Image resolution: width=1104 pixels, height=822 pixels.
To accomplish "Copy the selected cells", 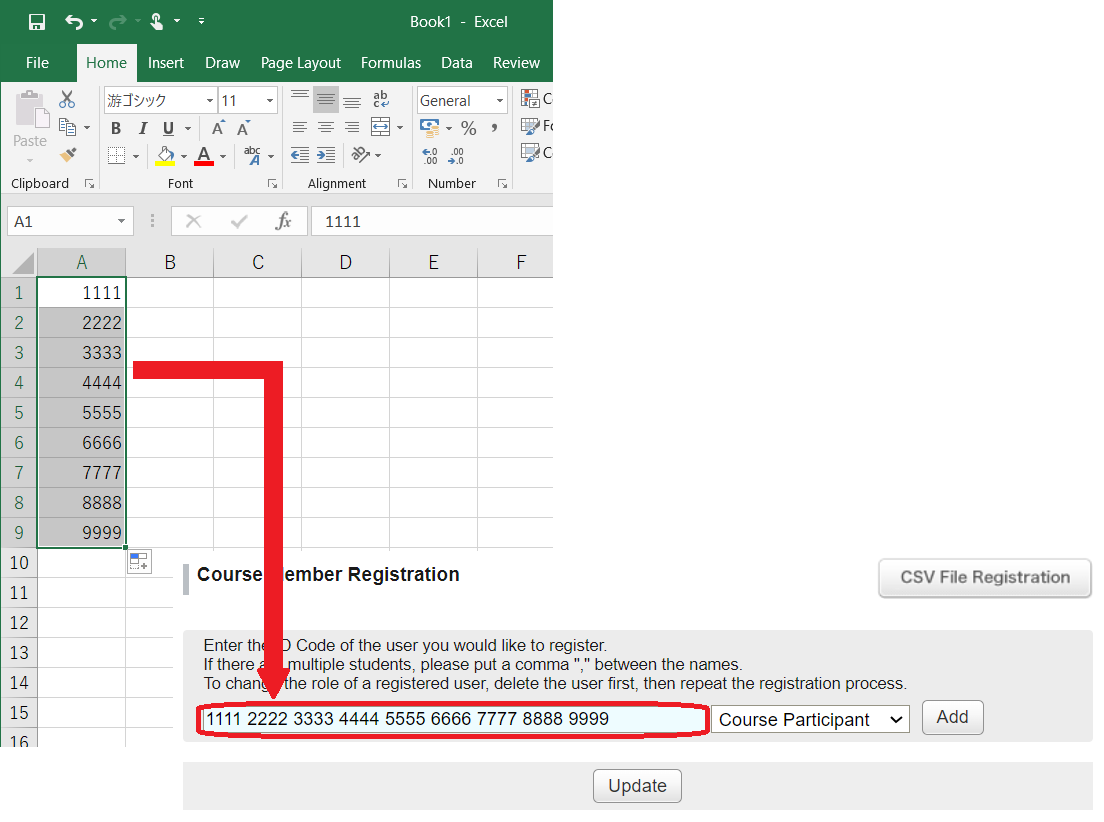I will click(x=68, y=127).
